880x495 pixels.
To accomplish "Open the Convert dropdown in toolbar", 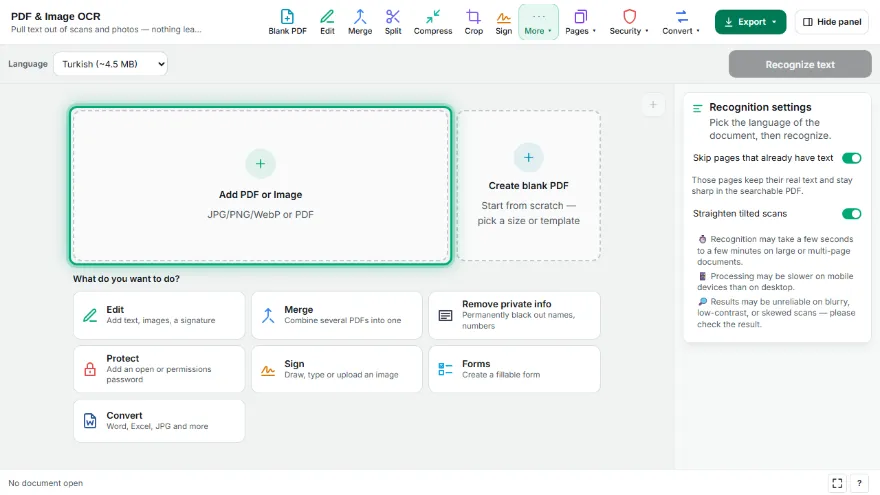I will point(681,22).
